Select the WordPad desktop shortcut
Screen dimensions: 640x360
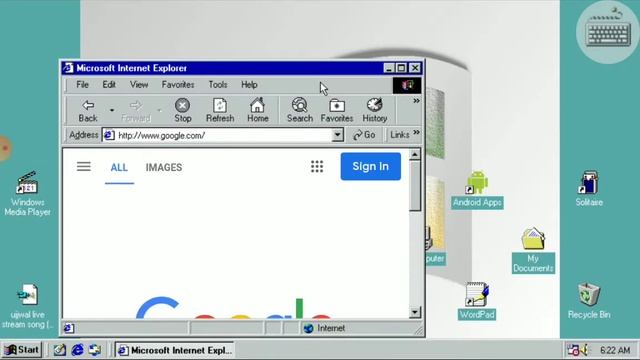click(x=477, y=301)
